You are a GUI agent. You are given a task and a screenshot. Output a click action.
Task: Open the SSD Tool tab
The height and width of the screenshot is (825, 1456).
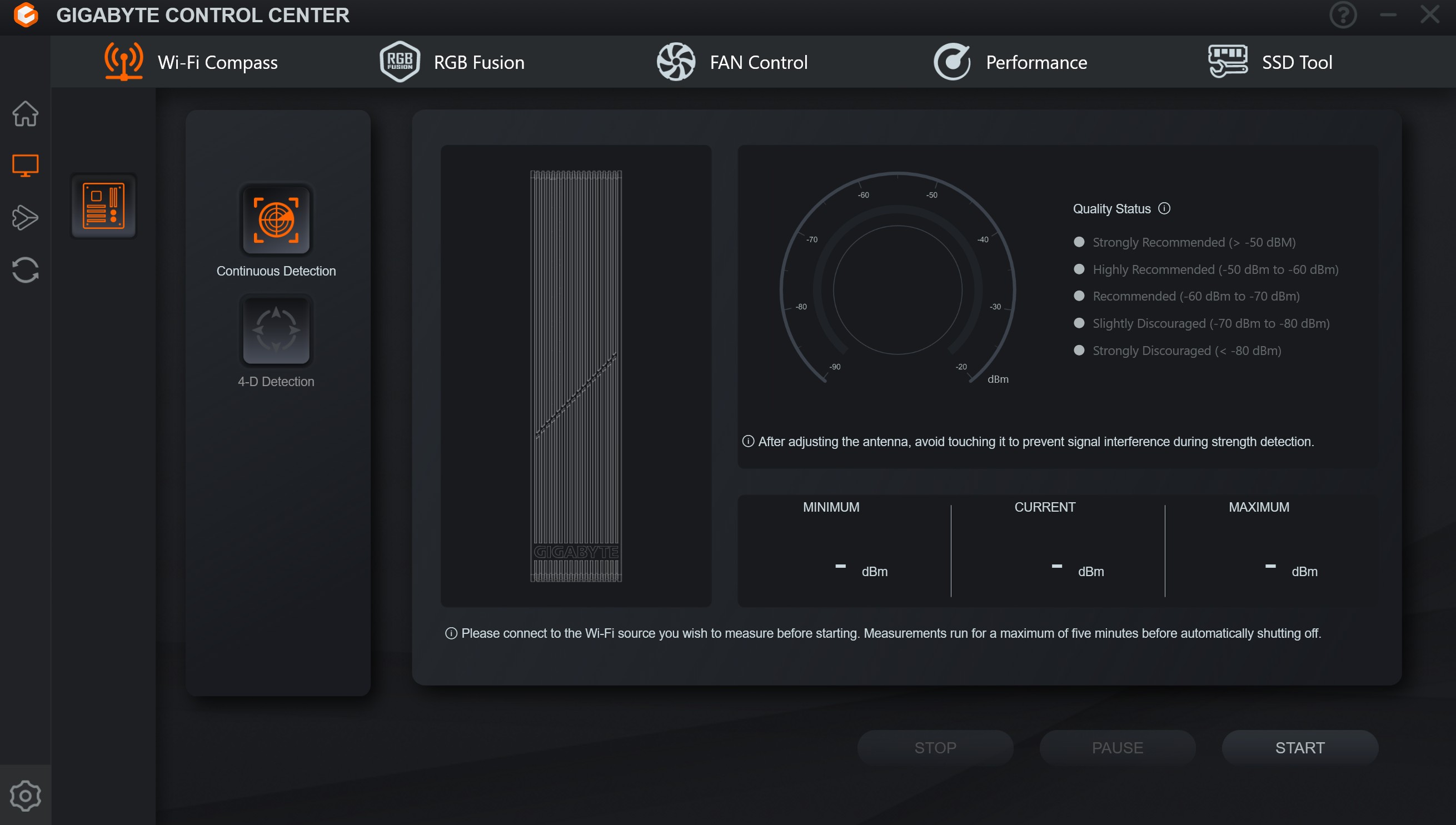pos(1269,62)
